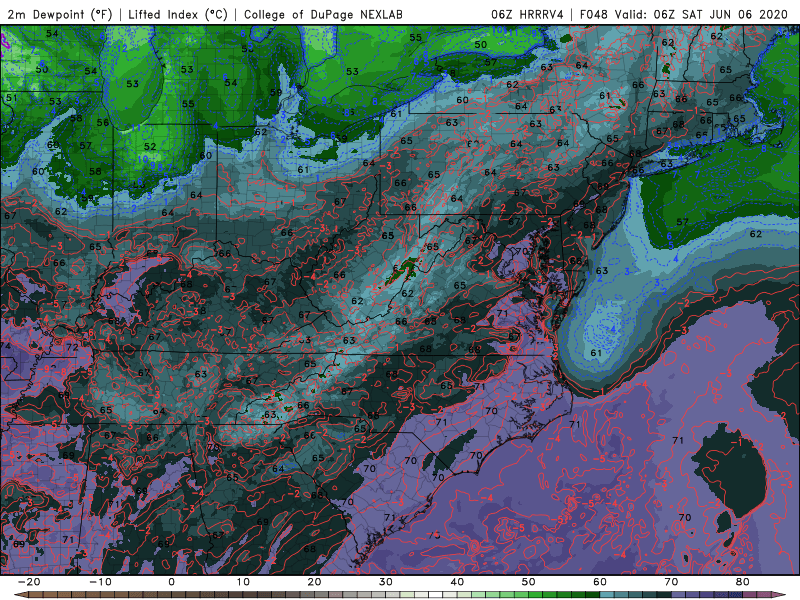
Task: Click the blue "12" lifted index contour label
Action: pos(122,49)
